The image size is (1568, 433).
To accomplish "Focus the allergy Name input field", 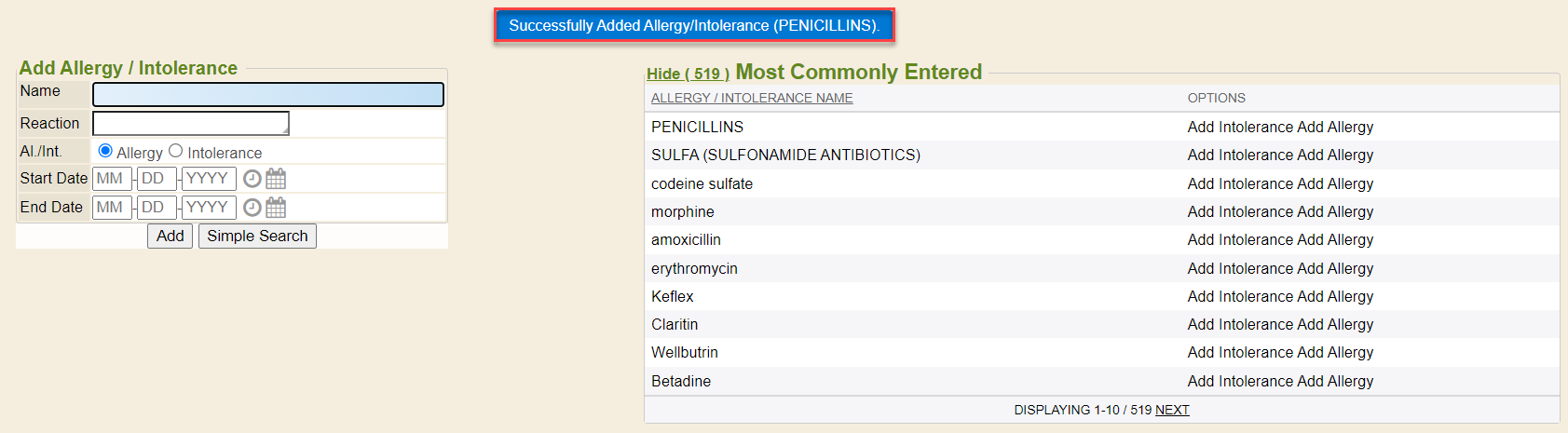I will (x=268, y=94).
